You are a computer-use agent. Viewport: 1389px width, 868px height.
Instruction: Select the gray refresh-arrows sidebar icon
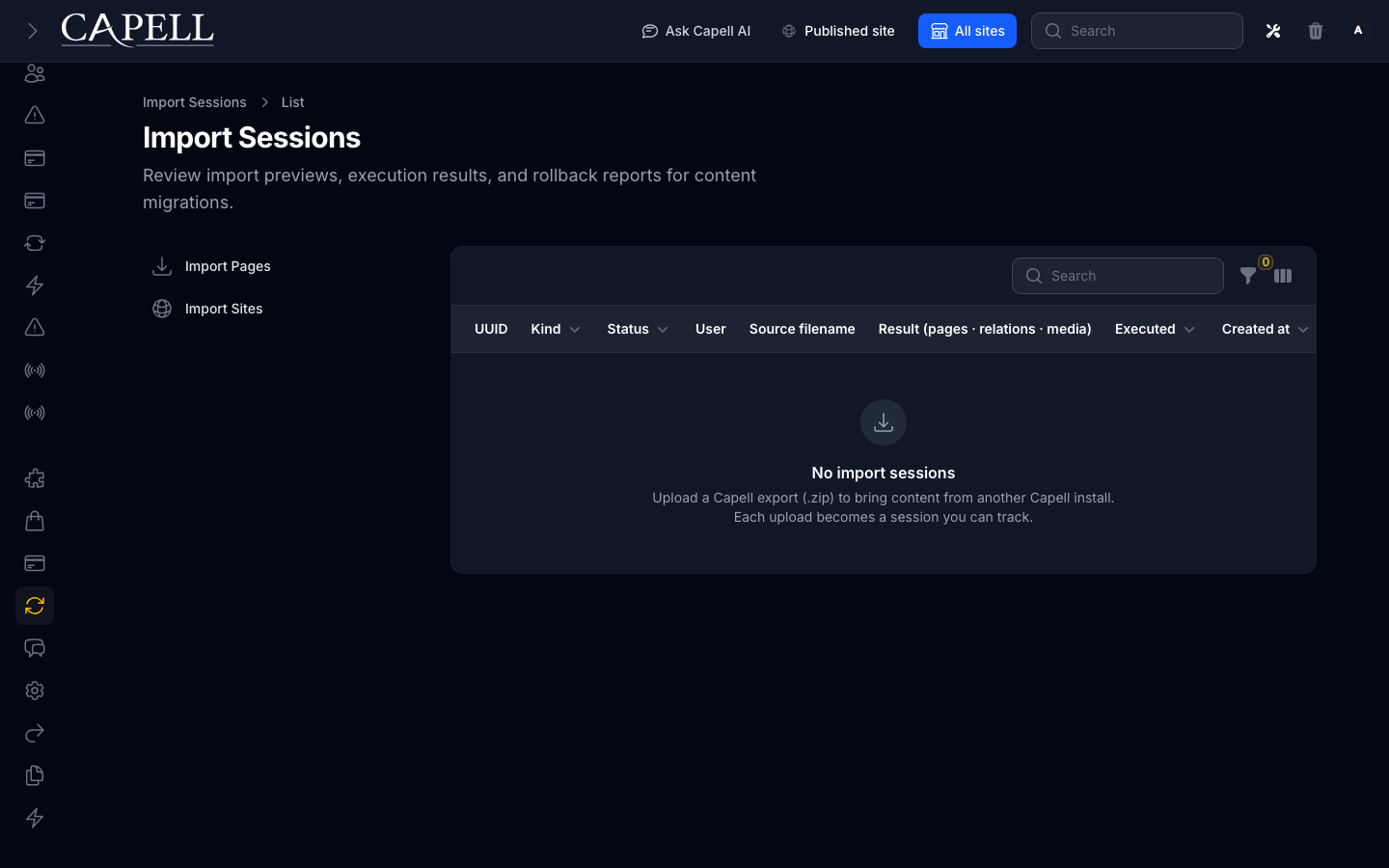coord(35,243)
